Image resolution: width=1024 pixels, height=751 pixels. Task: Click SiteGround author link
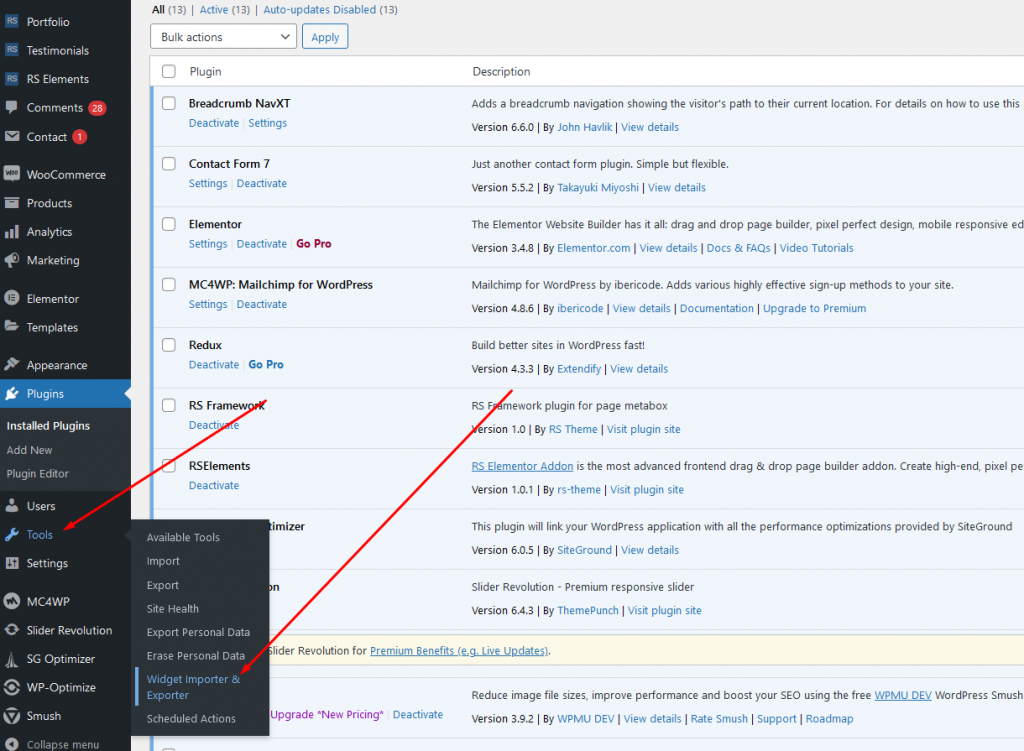click(x=584, y=551)
